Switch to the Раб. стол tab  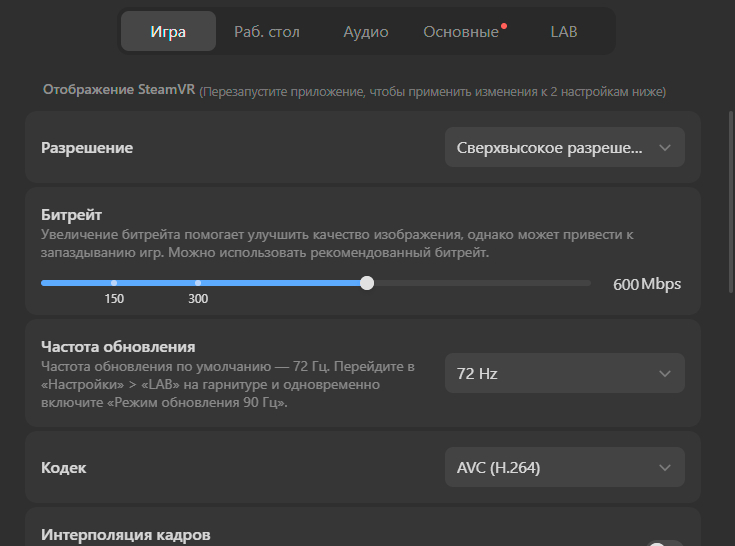point(267,31)
